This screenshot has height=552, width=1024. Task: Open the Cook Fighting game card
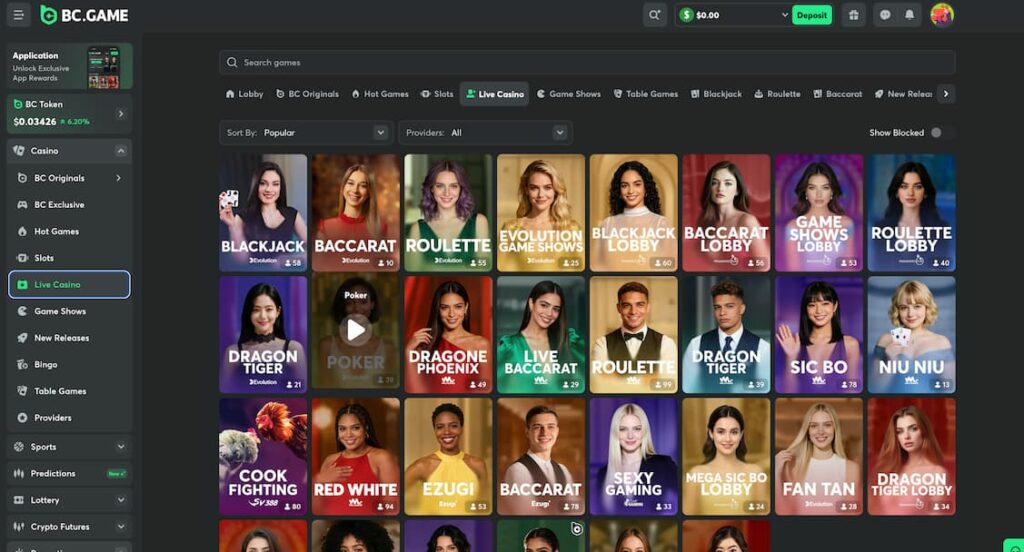(263, 457)
